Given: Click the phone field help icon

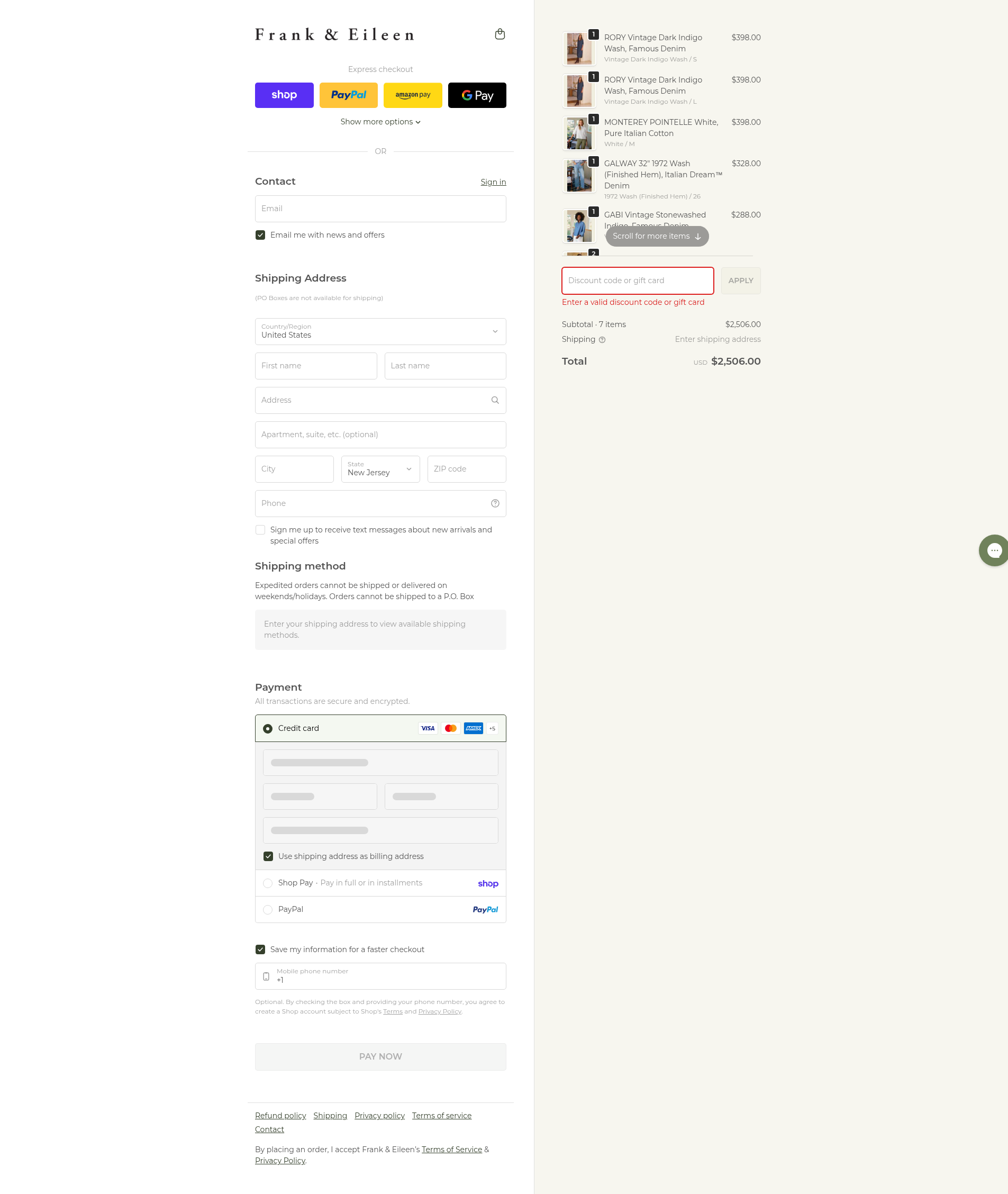Looking at the screenshot, I should [495, 503].
